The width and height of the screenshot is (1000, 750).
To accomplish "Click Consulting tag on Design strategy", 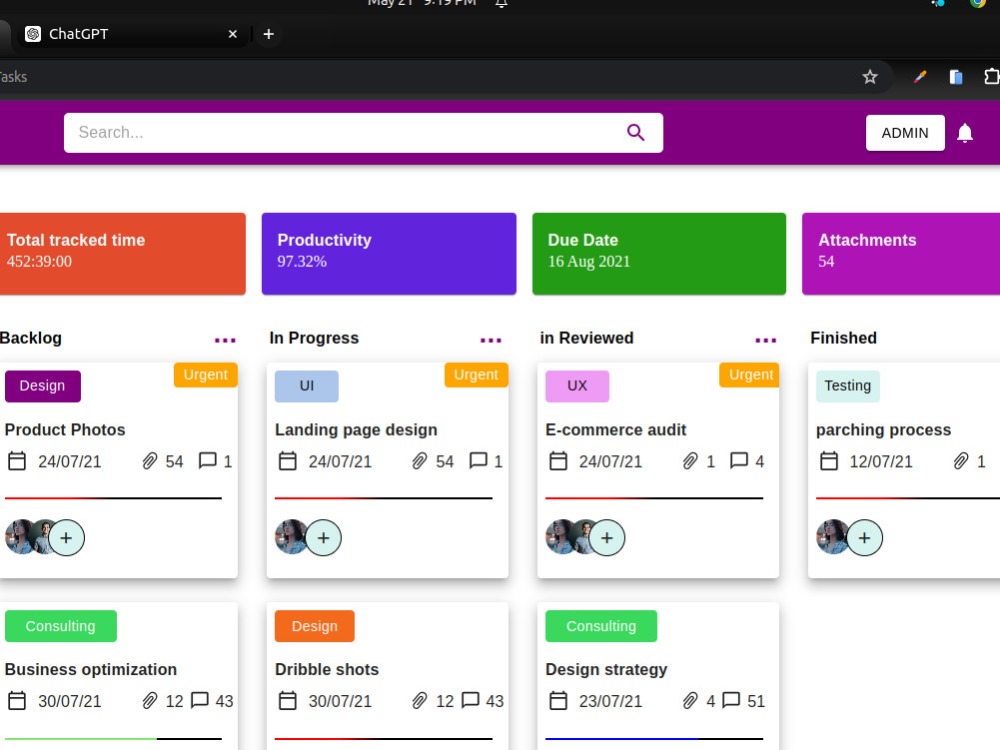I will pos(601,626).
